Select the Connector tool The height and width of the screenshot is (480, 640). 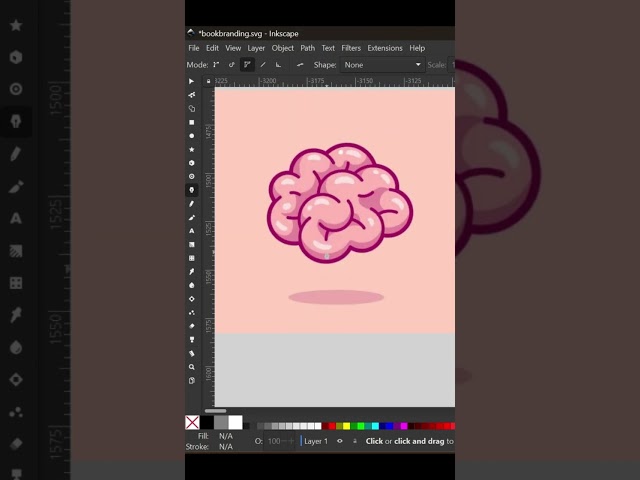[x=191, y=340]
